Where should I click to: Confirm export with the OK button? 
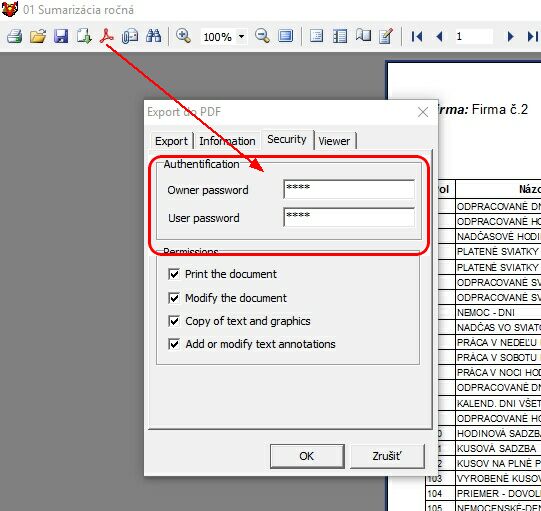click(x=307, y=456)
